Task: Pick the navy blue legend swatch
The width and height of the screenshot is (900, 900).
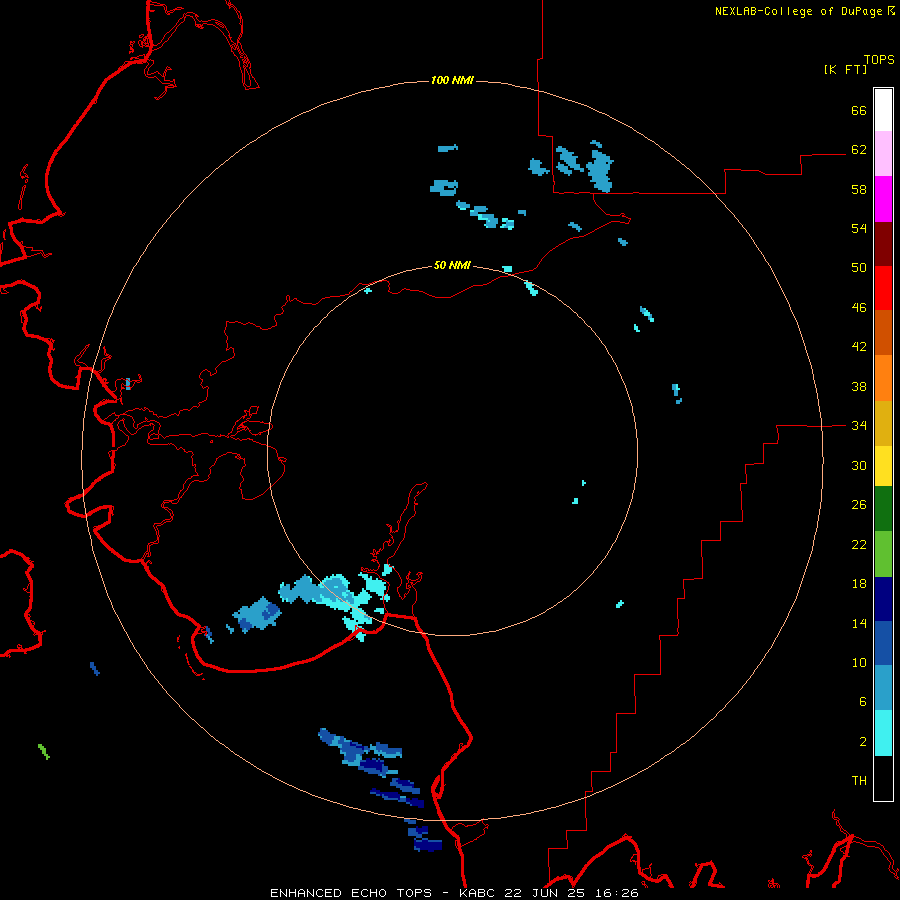Action: pyautogui.click(x=883, y=599)
